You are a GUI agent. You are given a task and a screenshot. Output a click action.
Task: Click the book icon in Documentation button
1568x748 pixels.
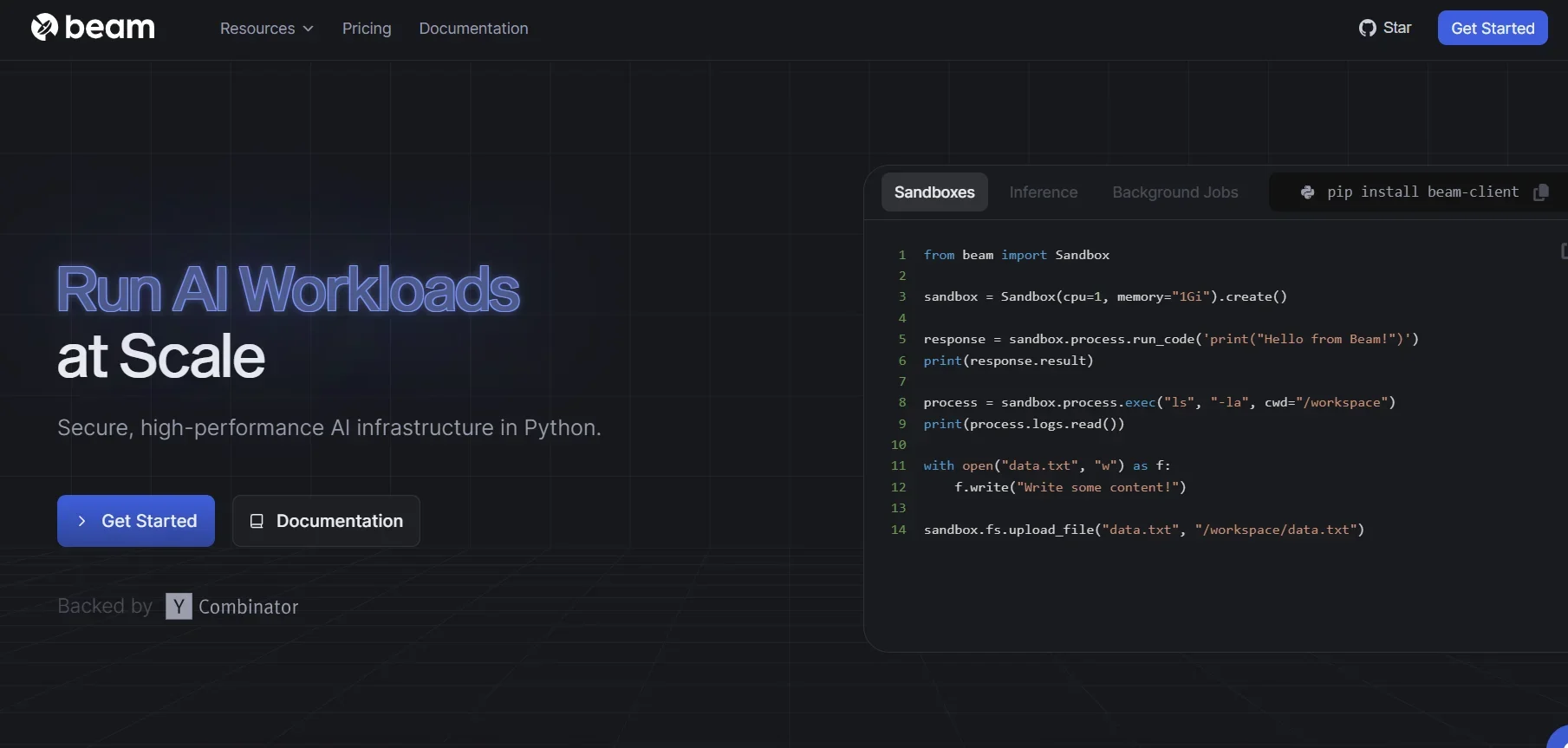pyautogui.click(x=257, y=521)
